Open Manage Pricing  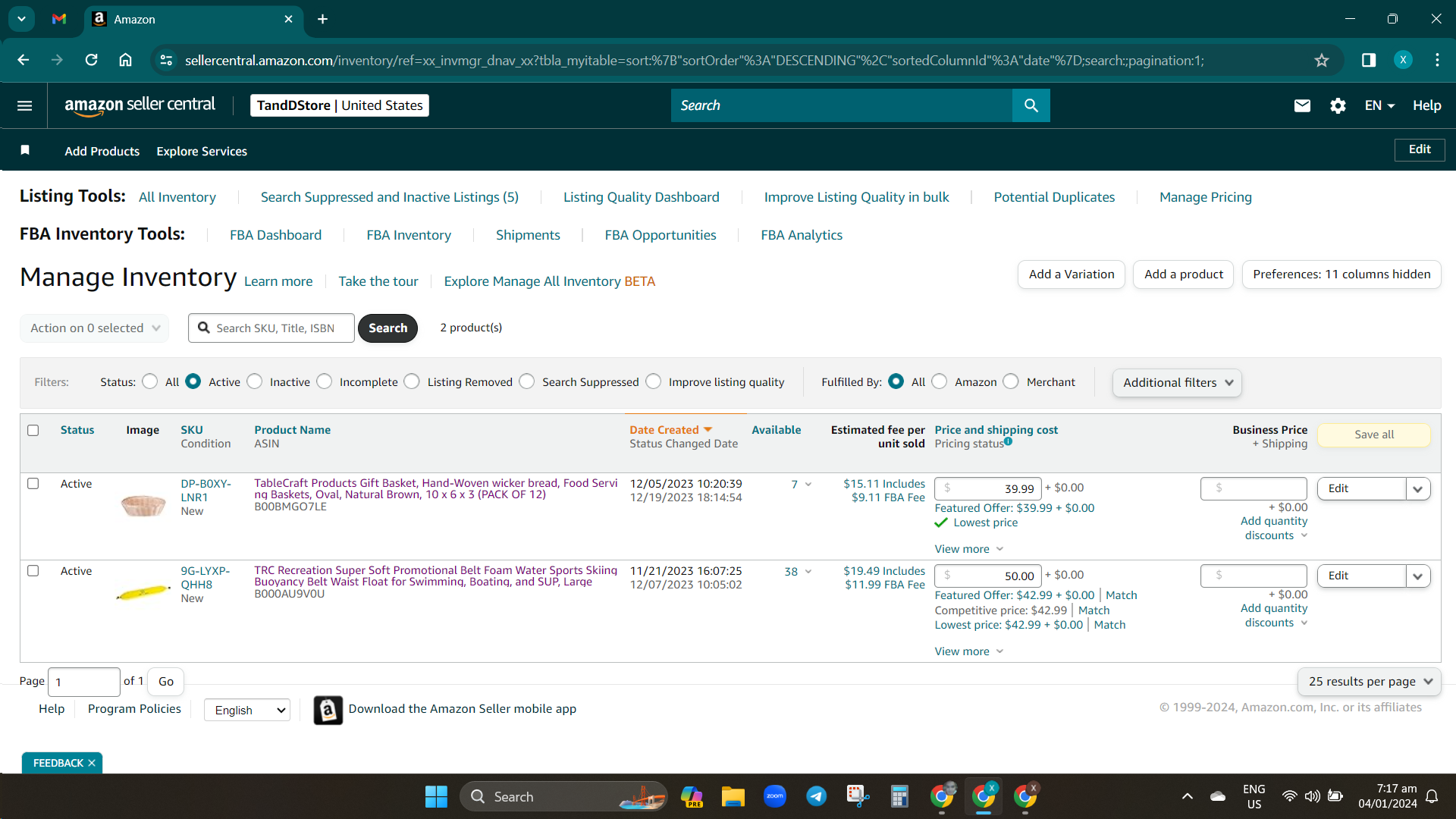(1206, 197)
